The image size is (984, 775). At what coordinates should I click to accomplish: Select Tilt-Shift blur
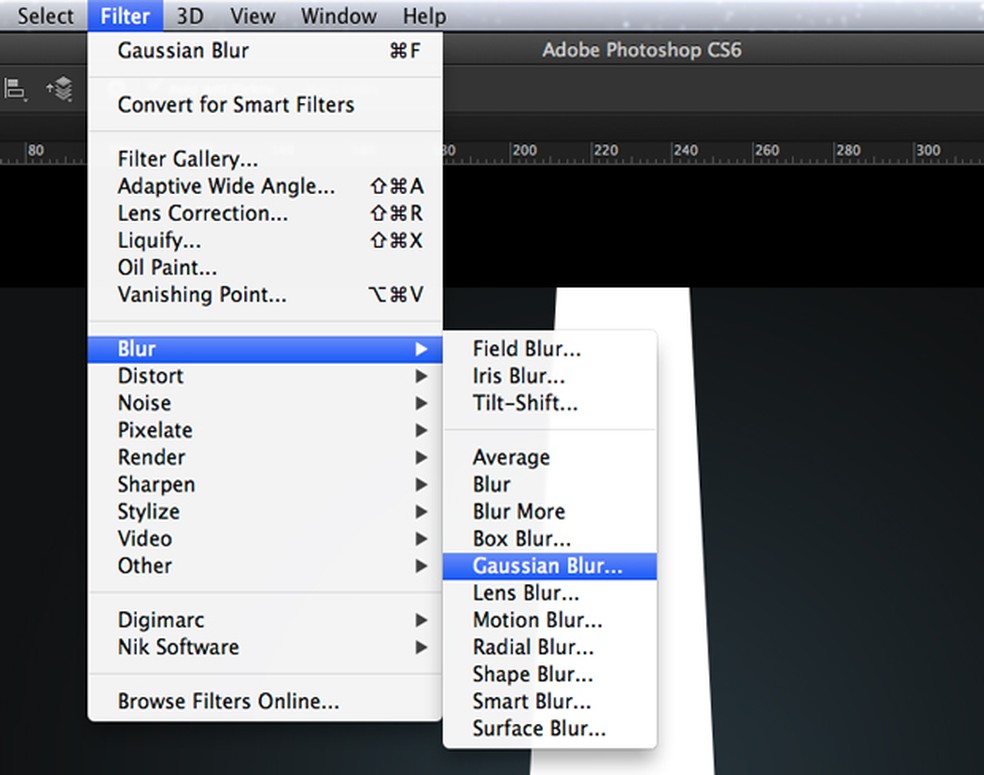coord(550,403)
